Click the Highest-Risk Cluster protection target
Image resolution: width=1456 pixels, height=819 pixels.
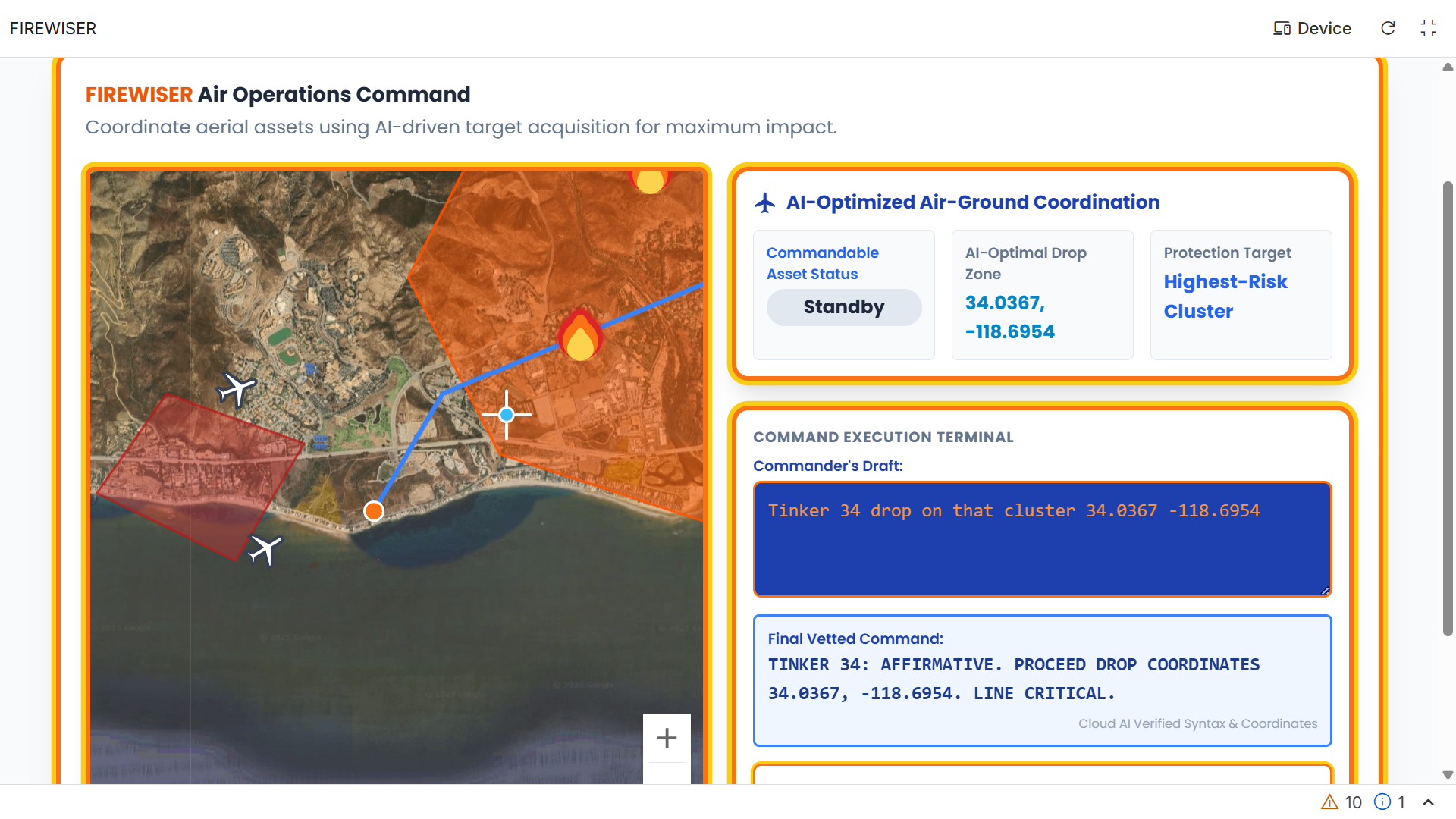tap(1225, 297)
